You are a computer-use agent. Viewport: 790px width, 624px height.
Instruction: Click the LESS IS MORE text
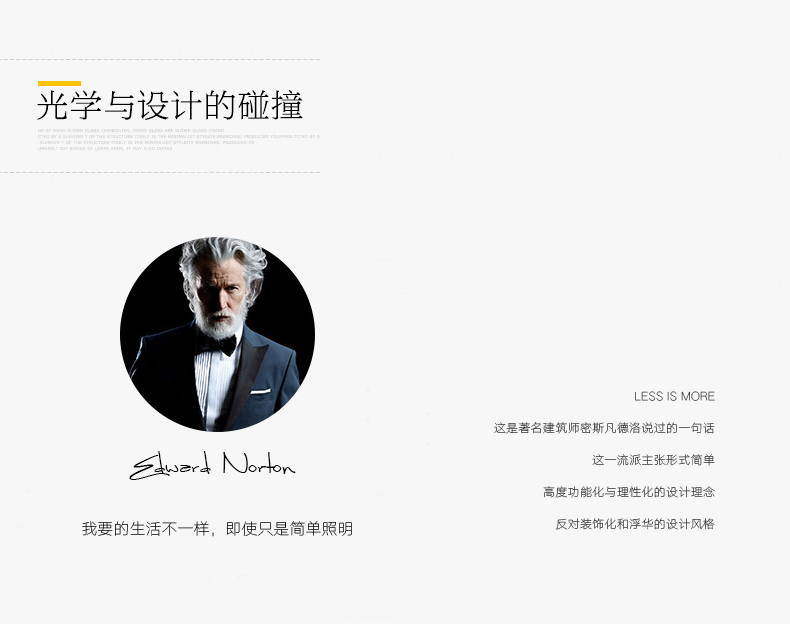click(x=674, y=397)
